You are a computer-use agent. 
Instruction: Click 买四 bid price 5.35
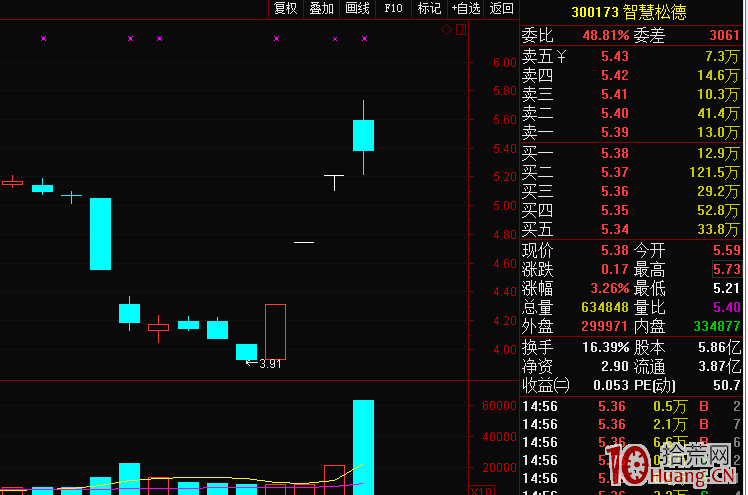[x=614, y=211]
